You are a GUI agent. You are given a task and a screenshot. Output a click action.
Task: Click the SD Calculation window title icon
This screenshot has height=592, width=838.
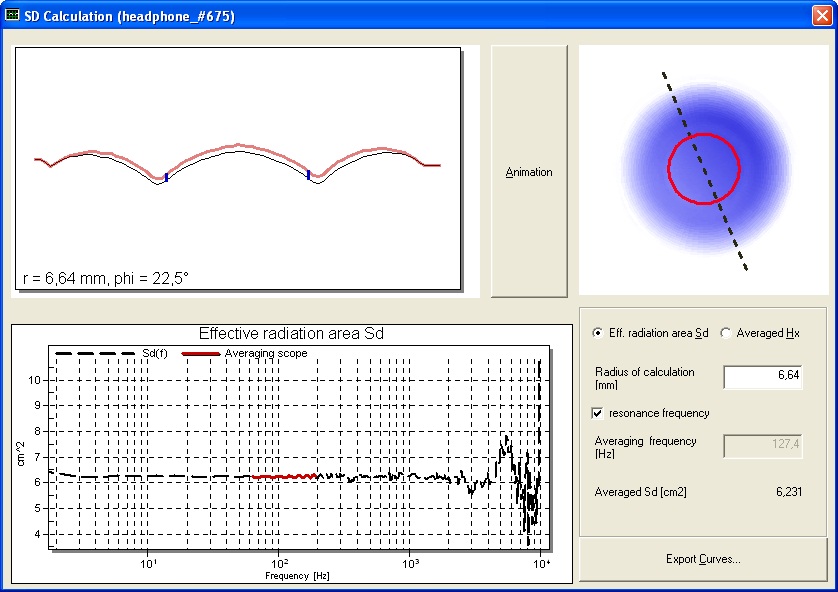pos(13,16)
